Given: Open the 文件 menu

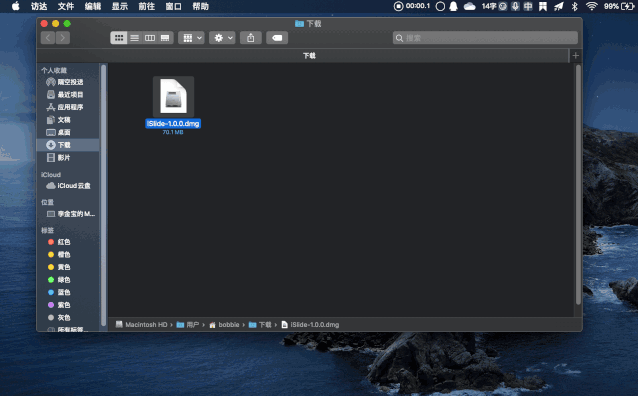Looking at the screenshot, I should 66,6.
